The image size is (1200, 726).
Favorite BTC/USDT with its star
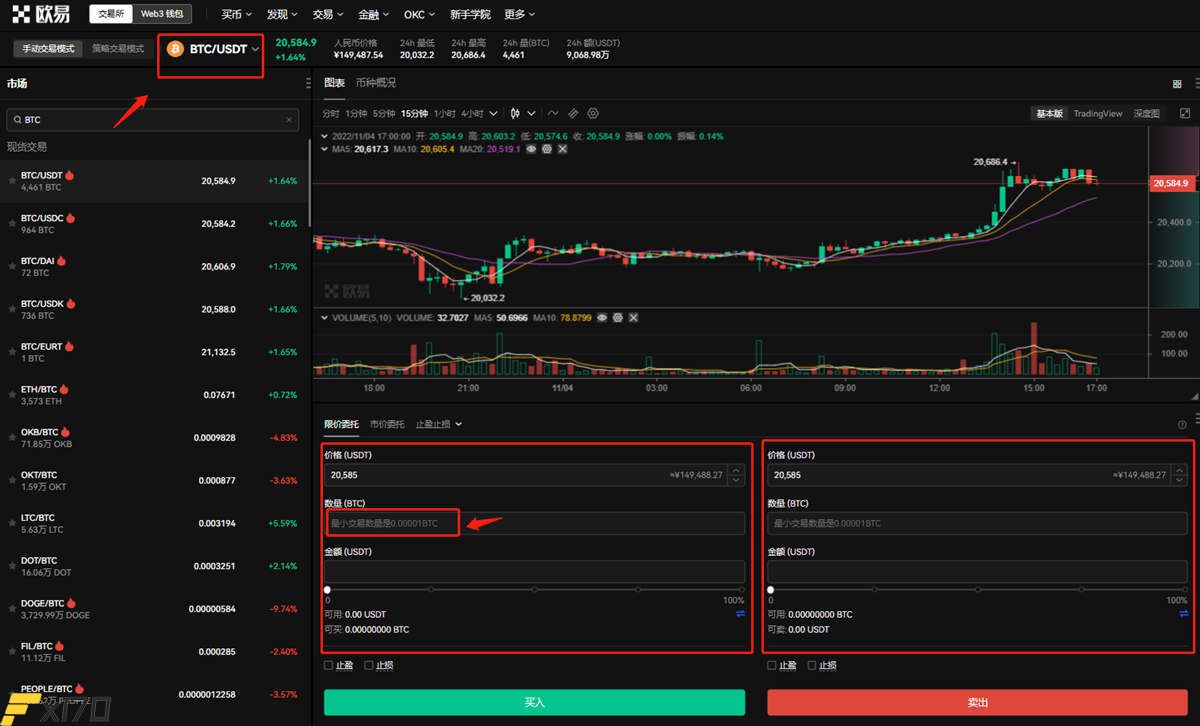pos(12,181)
